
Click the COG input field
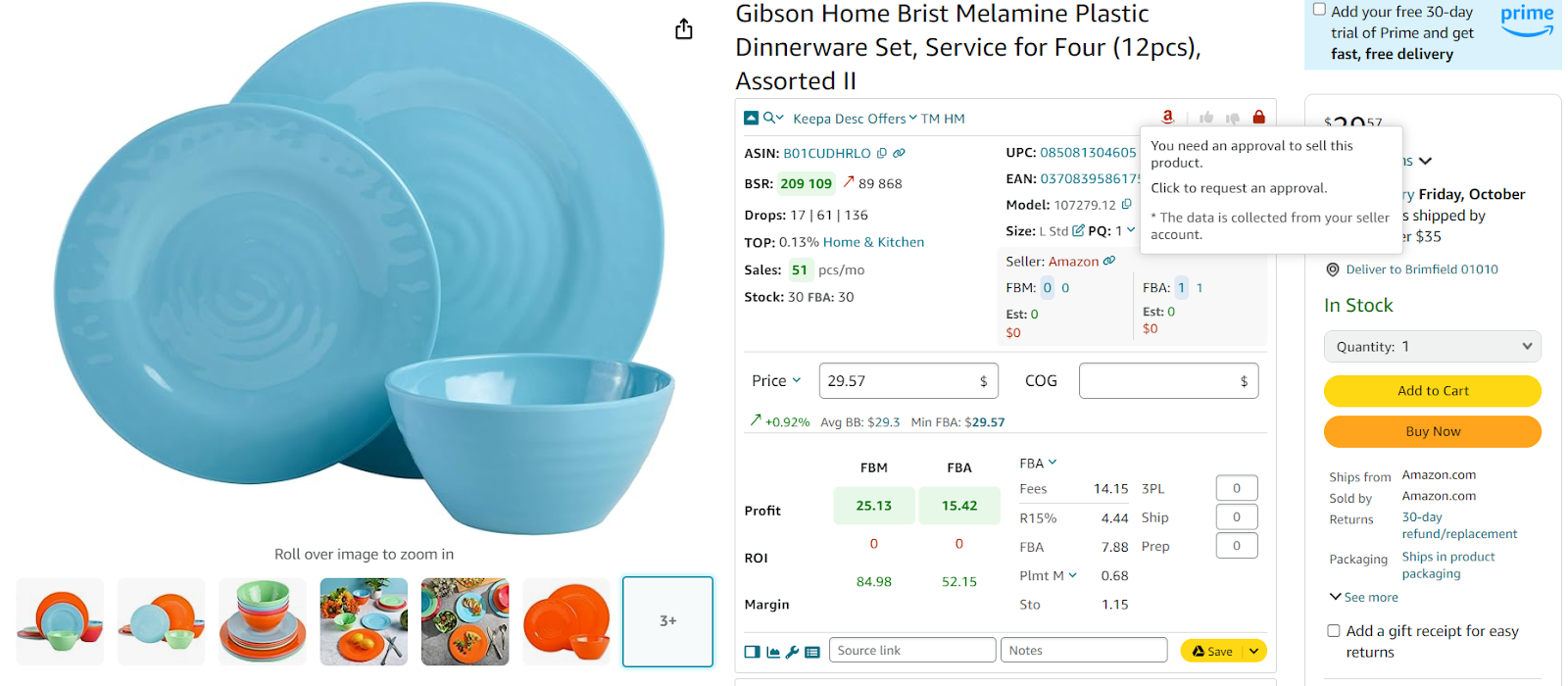click(1158, 381)
